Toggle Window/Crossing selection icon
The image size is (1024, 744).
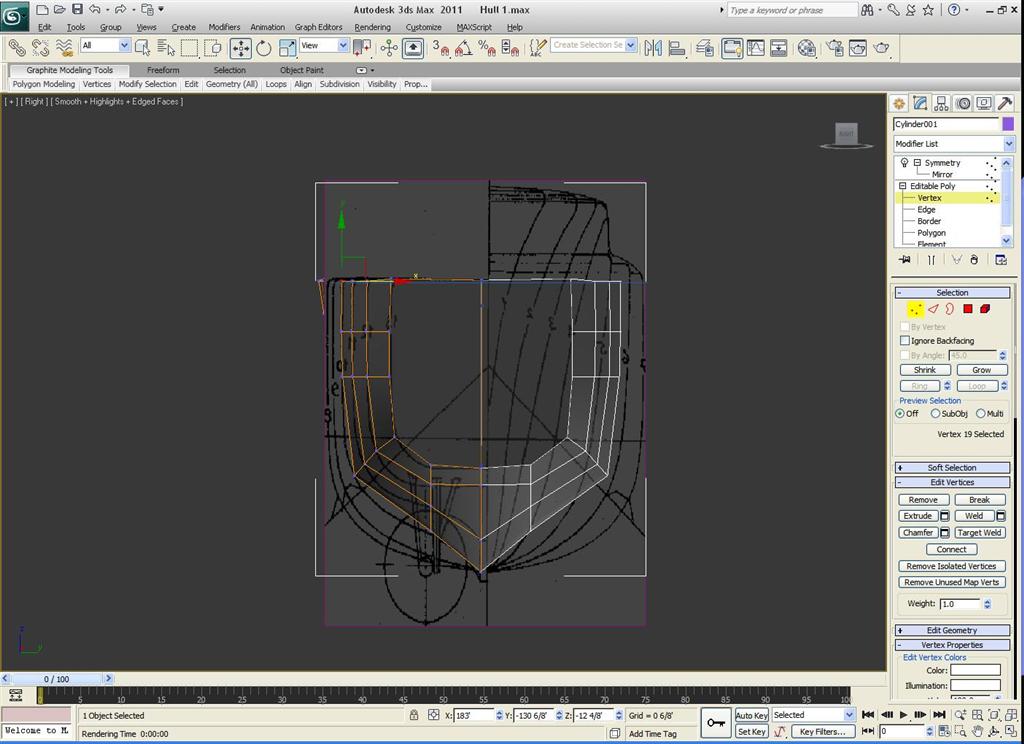point(212,48)
